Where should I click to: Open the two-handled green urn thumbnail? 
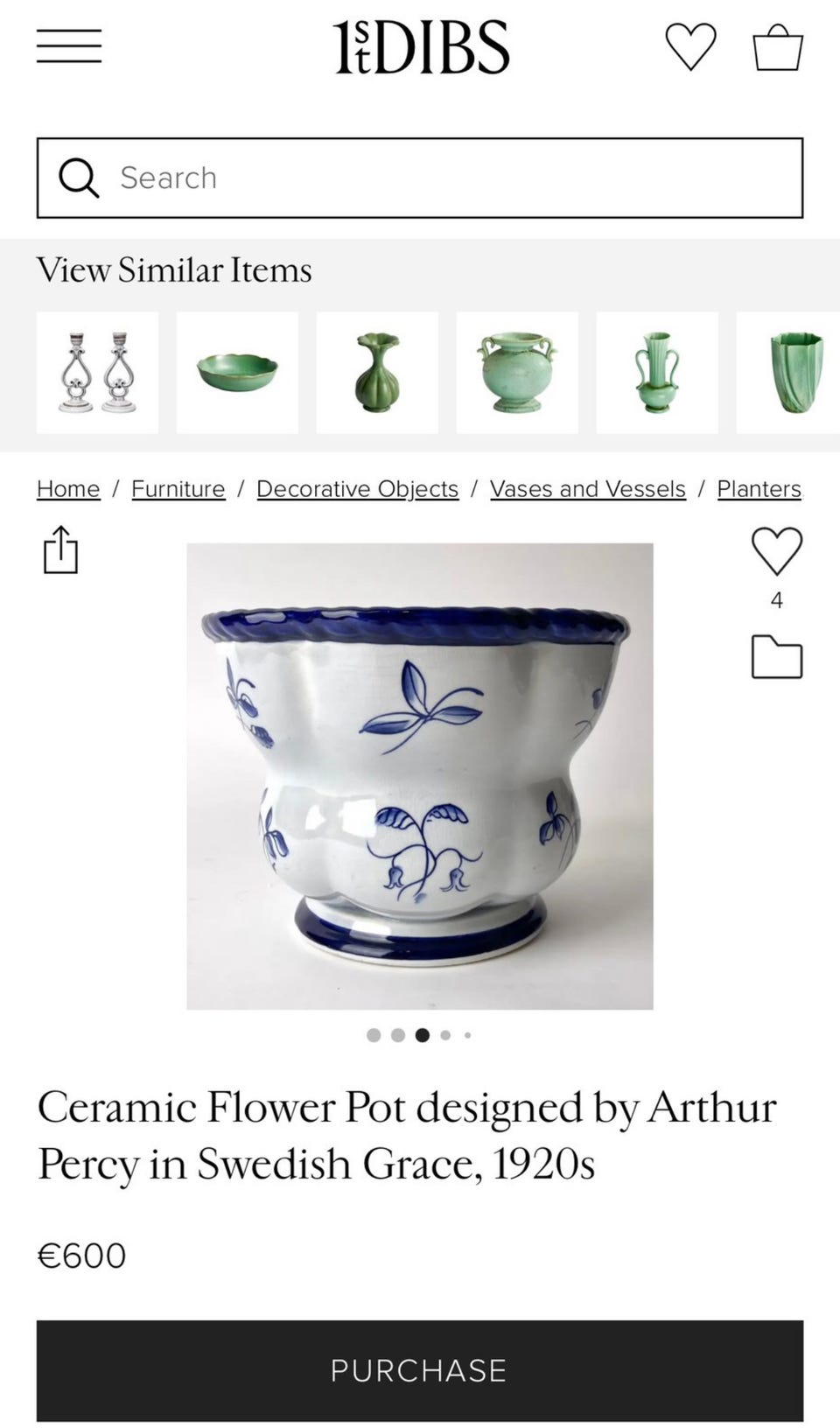(x=517, y=373)
